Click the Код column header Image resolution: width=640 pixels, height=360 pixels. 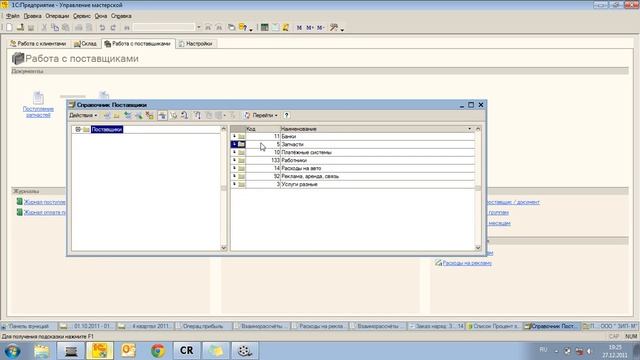(263, 129)
